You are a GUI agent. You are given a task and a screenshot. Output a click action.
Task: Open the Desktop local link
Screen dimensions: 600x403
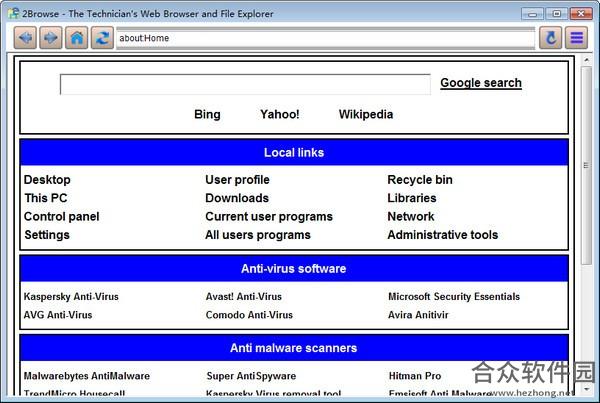pyautogui.click(x=47, y=179)
